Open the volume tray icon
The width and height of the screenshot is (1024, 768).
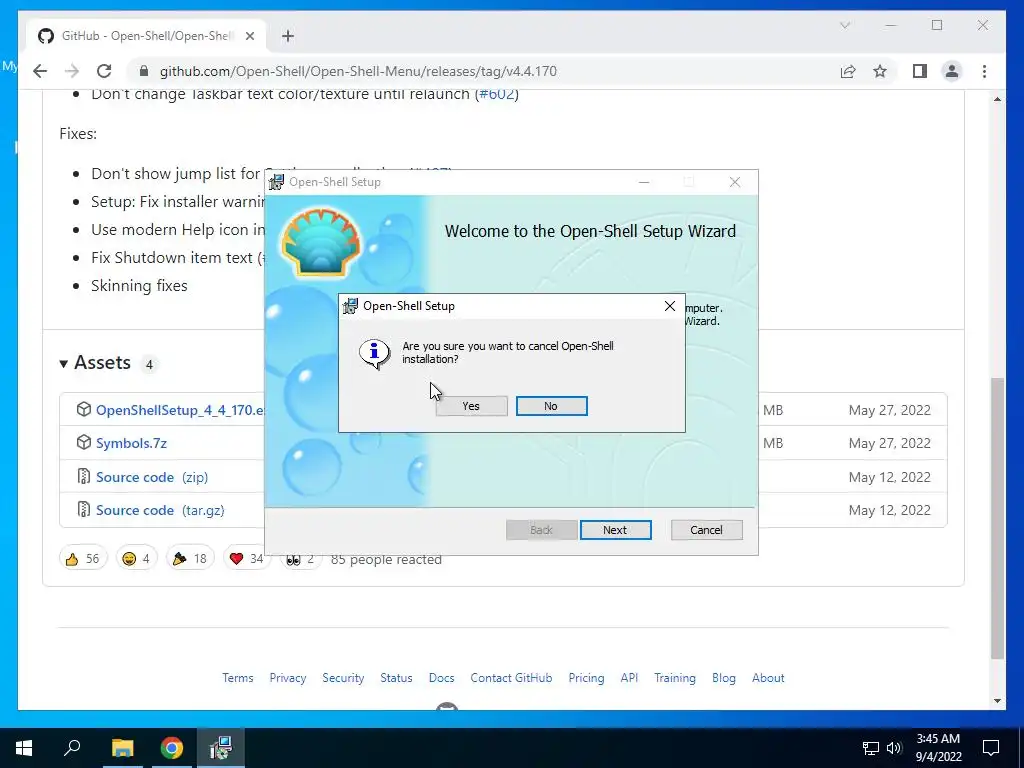894,748
